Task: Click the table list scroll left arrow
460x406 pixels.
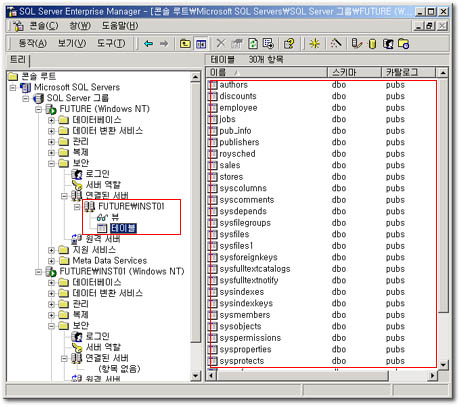Action: click(212, 376)
